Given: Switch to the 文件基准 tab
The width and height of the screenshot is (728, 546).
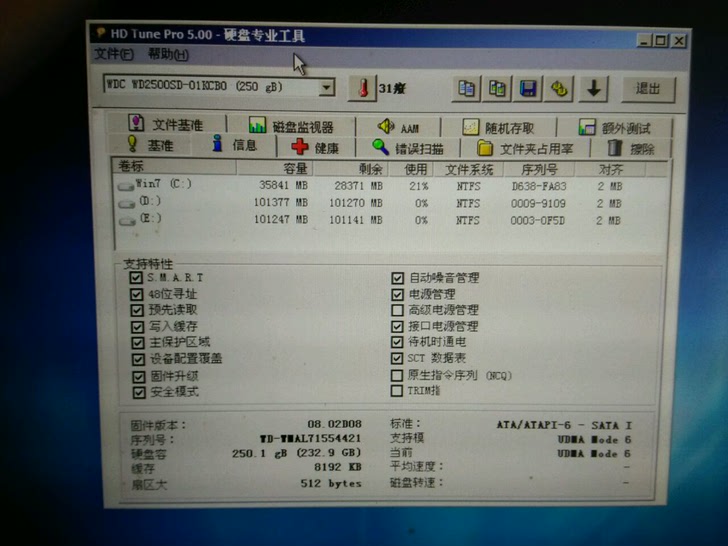Looking at the screenshot, I should click(x=166, y=124).
